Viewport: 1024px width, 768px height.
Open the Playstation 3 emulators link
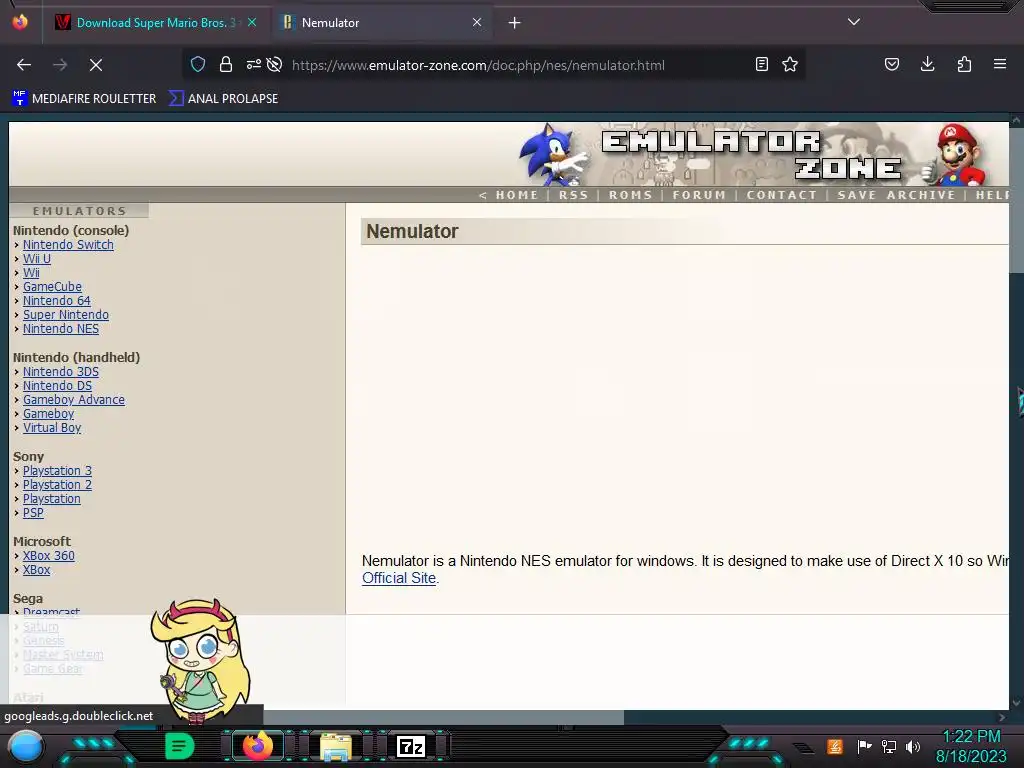(x=57, y=471)
